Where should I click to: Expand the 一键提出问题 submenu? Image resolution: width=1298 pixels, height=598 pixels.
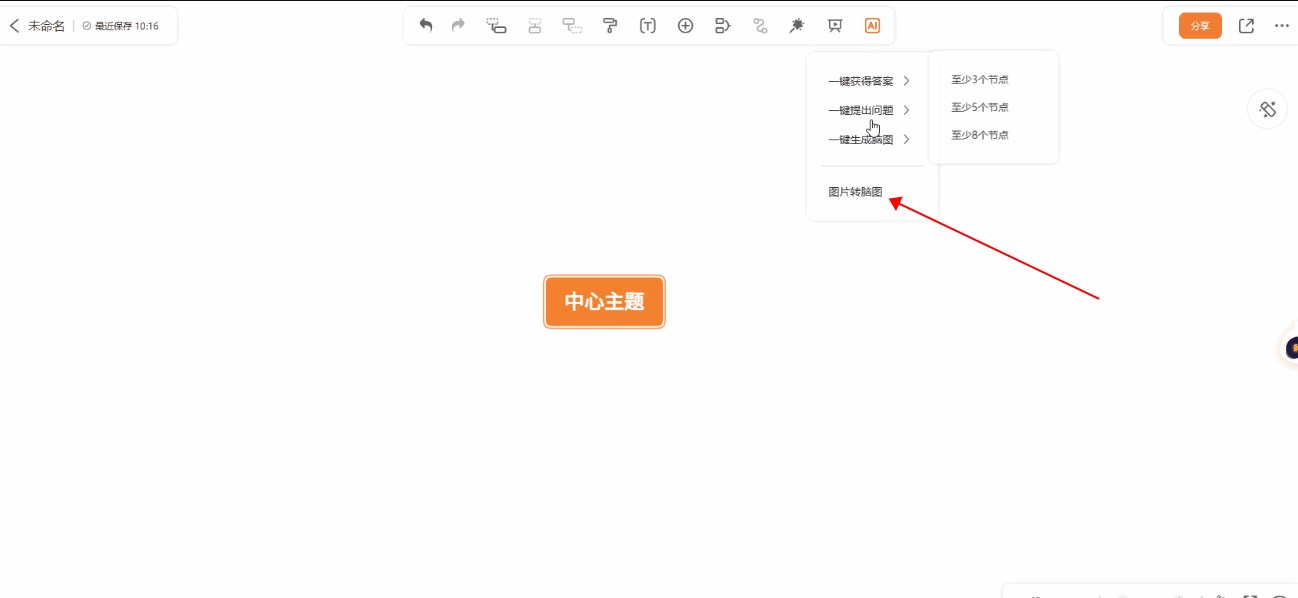868,110
